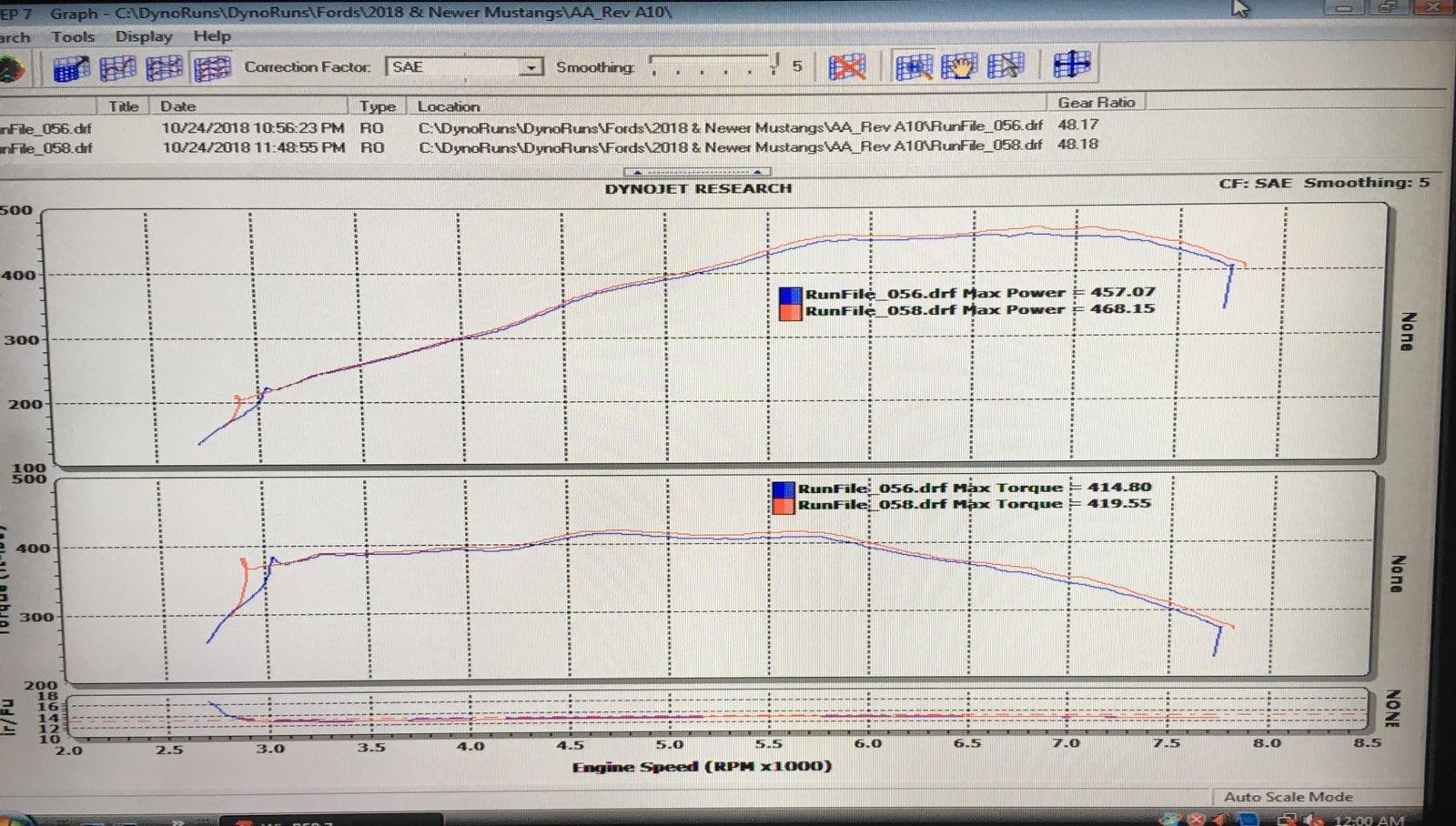Click the None right-axis label on torque graph
1456x826 pixels.
pyautogui.click(x=1399, y=573)
